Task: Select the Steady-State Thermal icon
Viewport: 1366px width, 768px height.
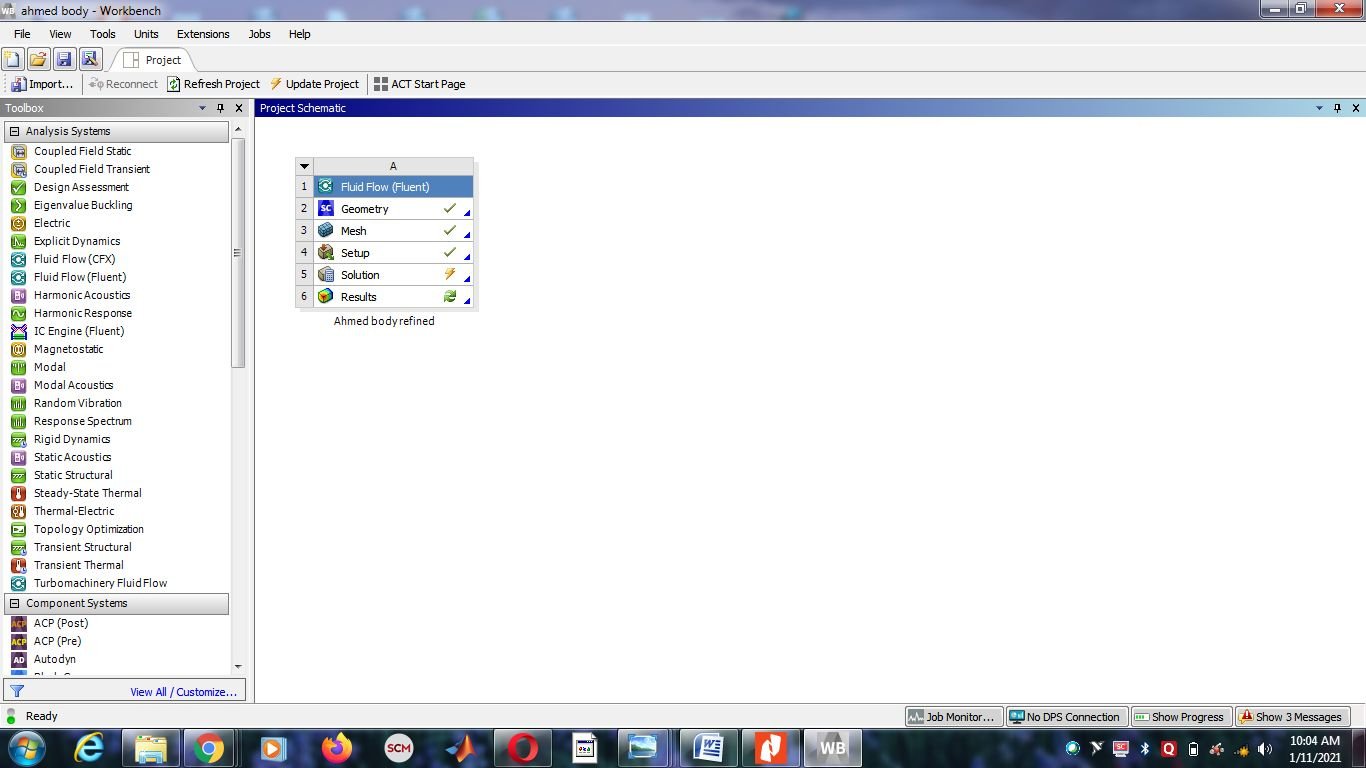Action: tap(18, 493)
